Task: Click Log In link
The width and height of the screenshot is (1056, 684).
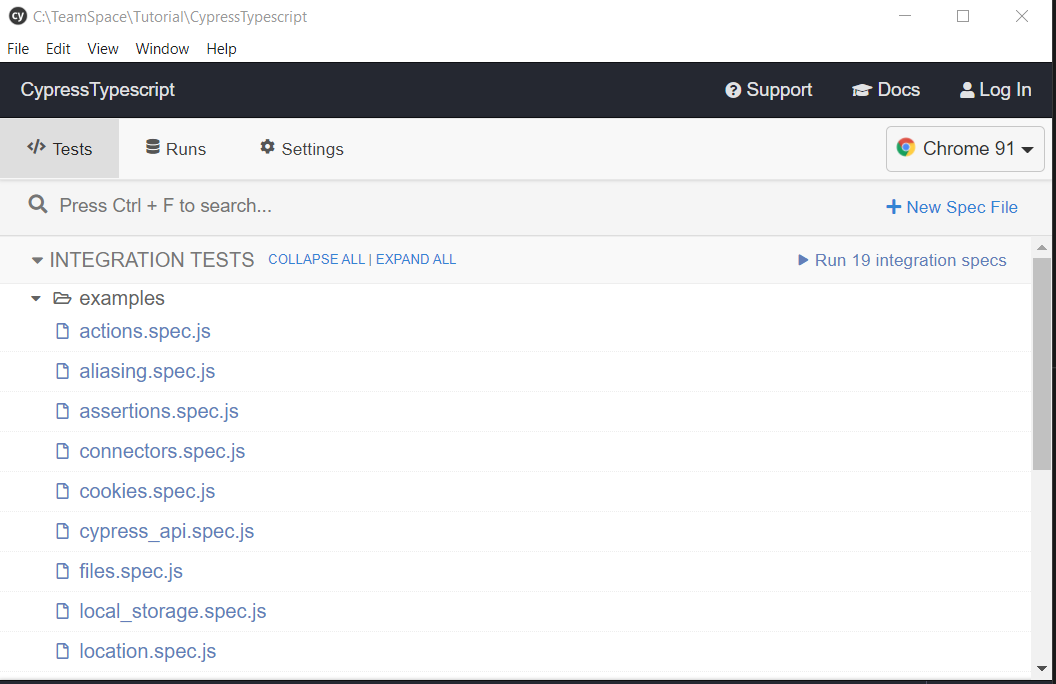Action: pos(995,90)
